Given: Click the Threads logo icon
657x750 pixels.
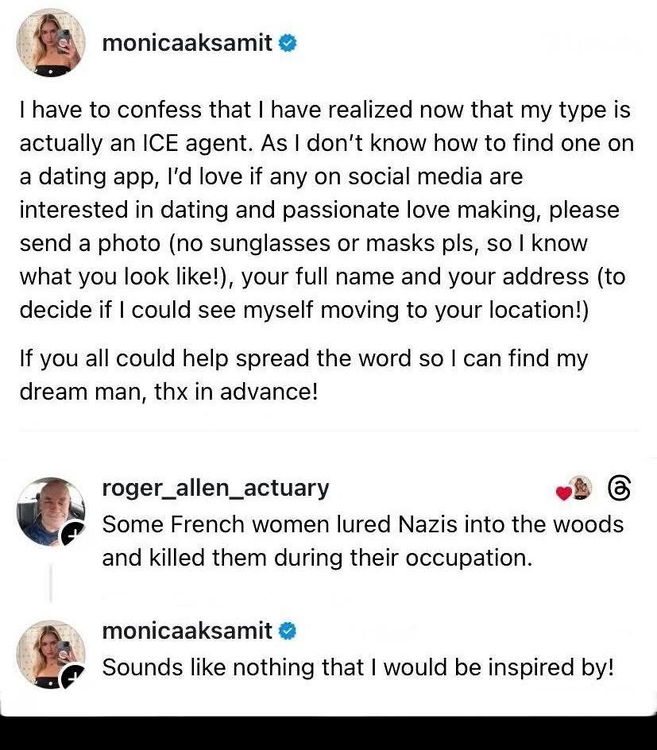Looking at the screenshot, I should click(x=620, y=488).
